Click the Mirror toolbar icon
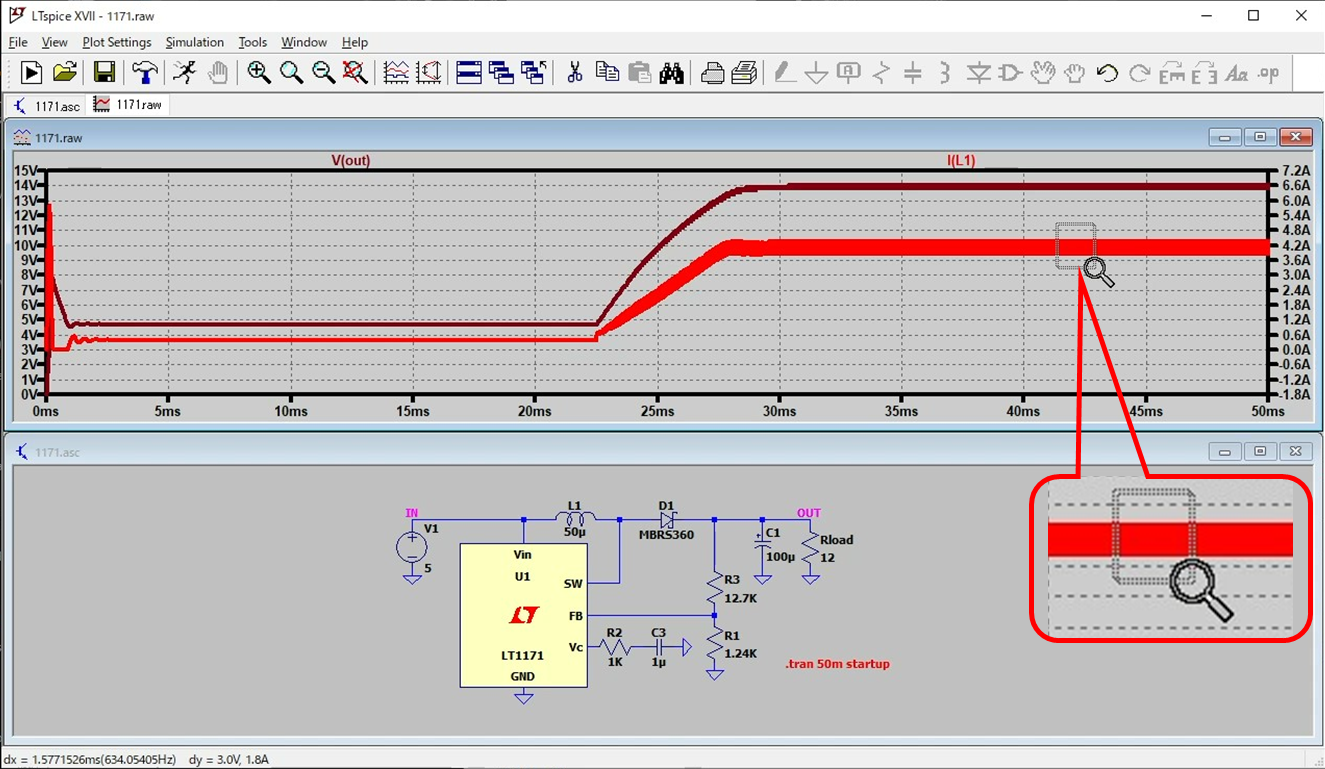The image size is (1325, 769). [1204, 72]
